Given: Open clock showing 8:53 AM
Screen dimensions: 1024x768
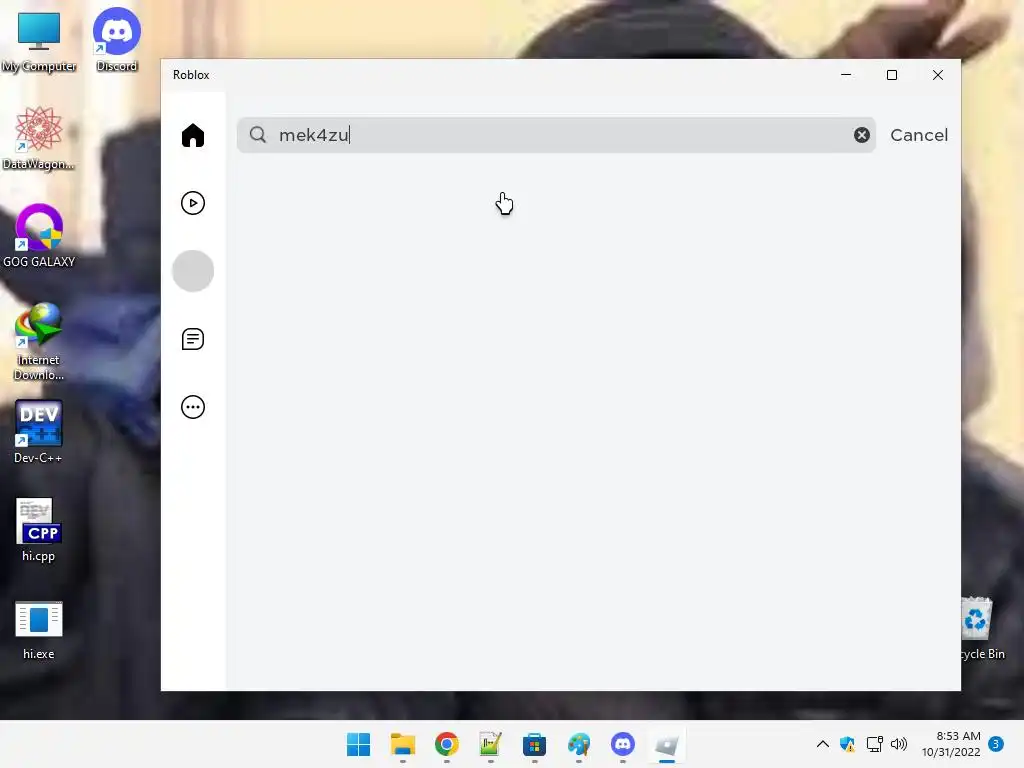Looking at the screenshot, I should tap(951, 744).
